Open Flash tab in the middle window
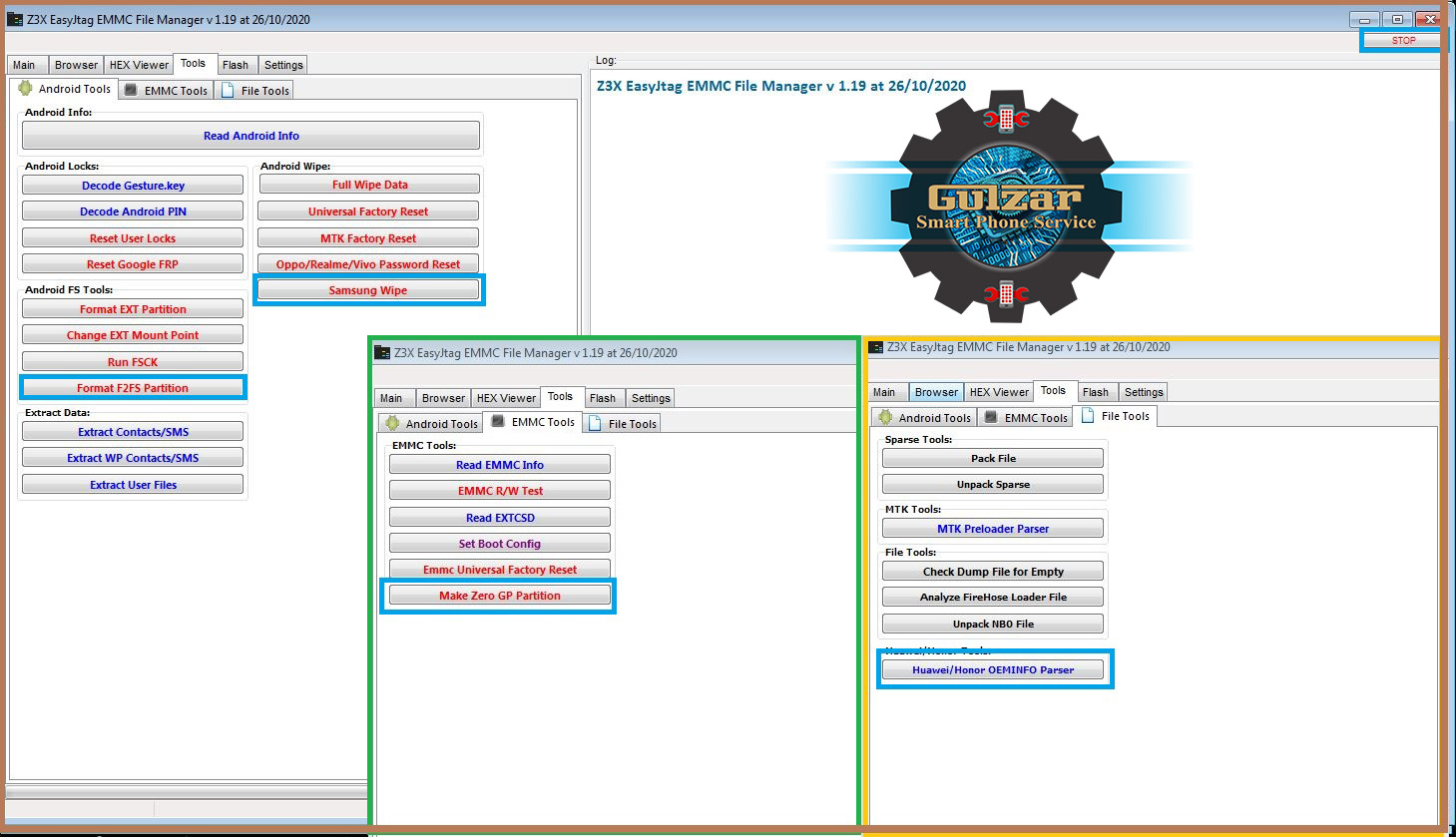 tap(603, 398)
